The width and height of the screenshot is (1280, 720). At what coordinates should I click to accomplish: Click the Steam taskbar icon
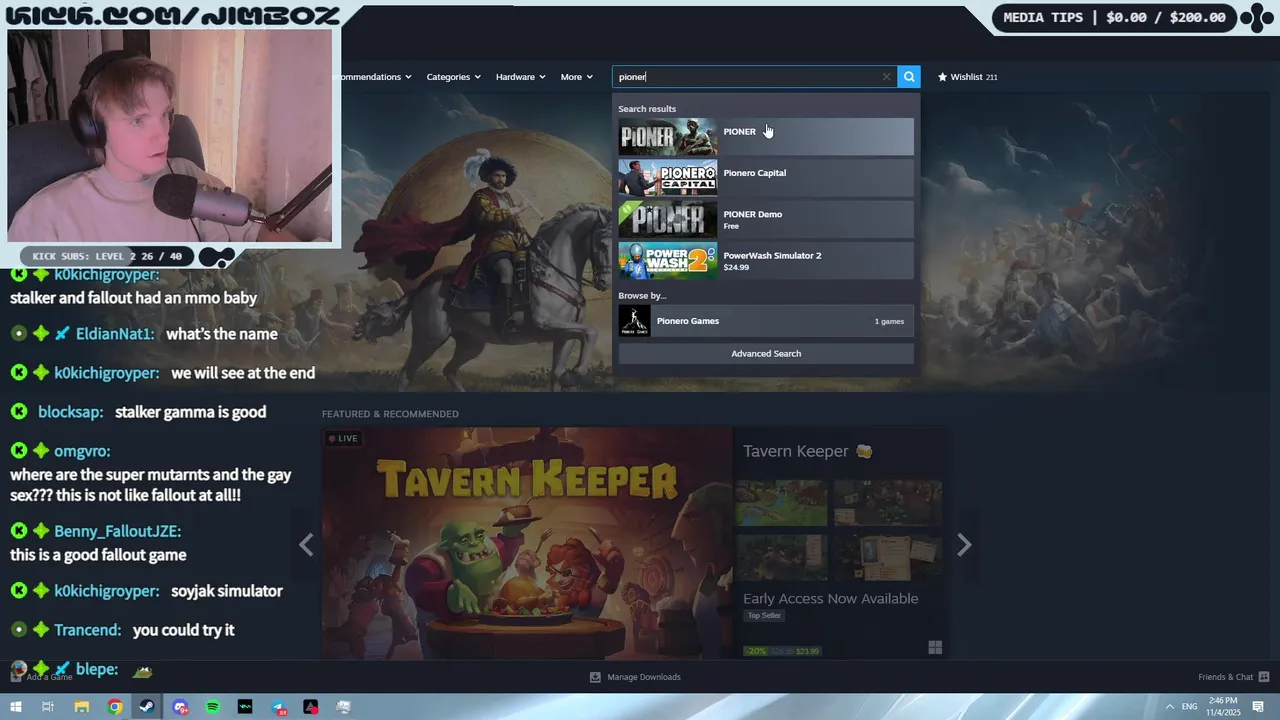pos(147,707)
